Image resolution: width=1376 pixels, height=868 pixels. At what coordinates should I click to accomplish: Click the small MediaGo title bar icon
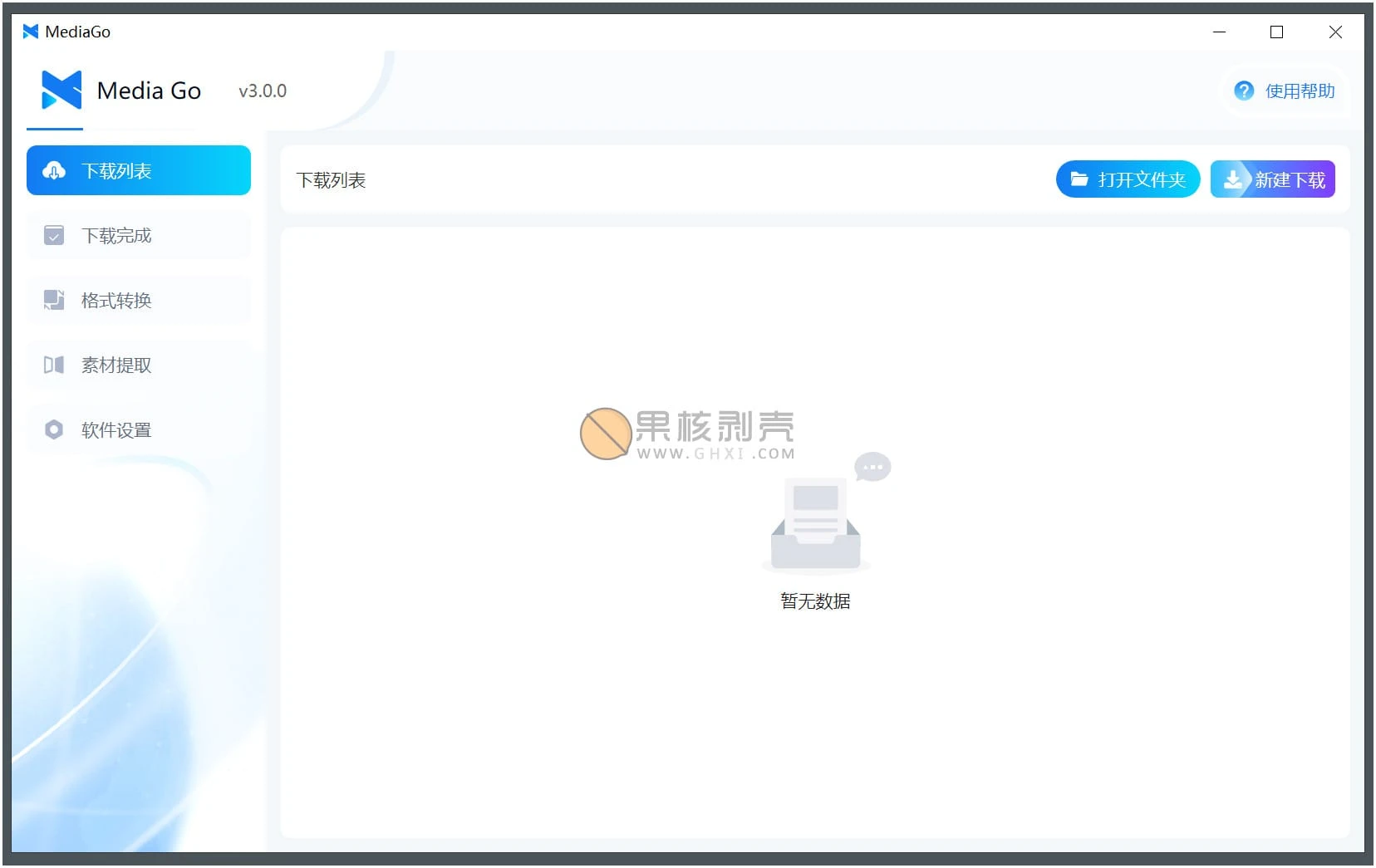click(31, 32)
